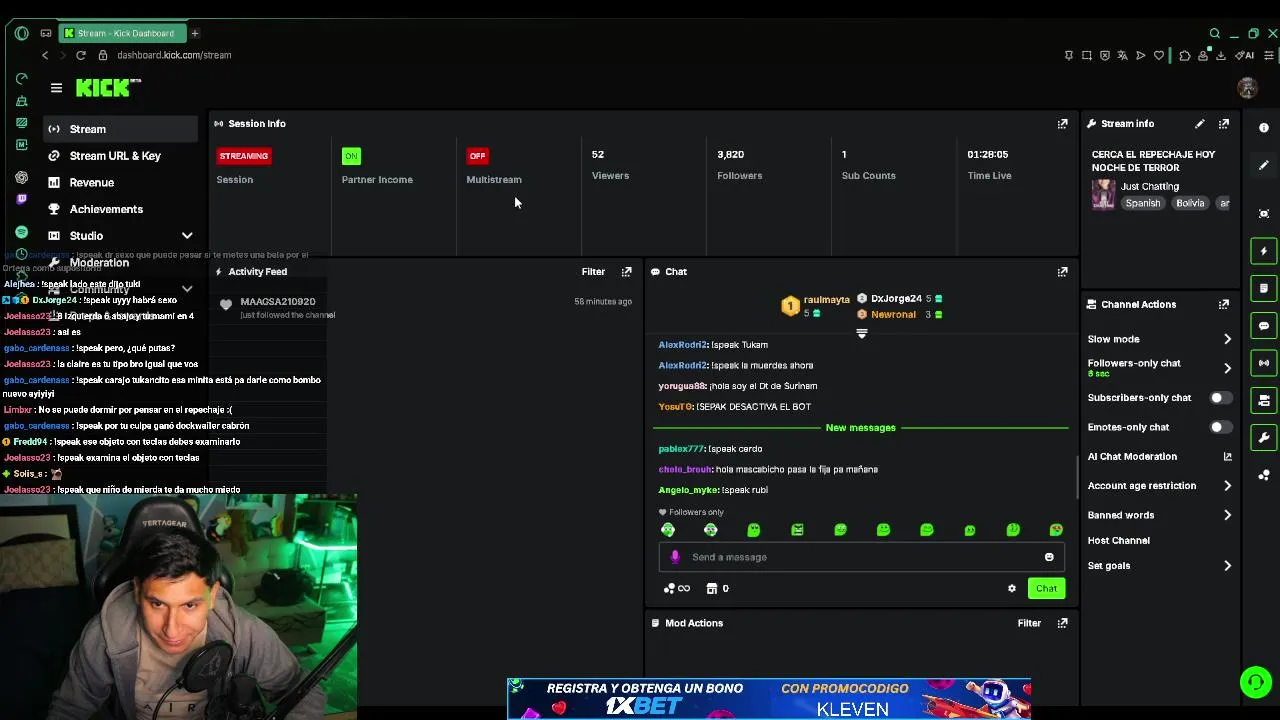The height and width of the screenshot is (720, 1280).
Task: Open the green support bubble button
Action: point(1254,682)
